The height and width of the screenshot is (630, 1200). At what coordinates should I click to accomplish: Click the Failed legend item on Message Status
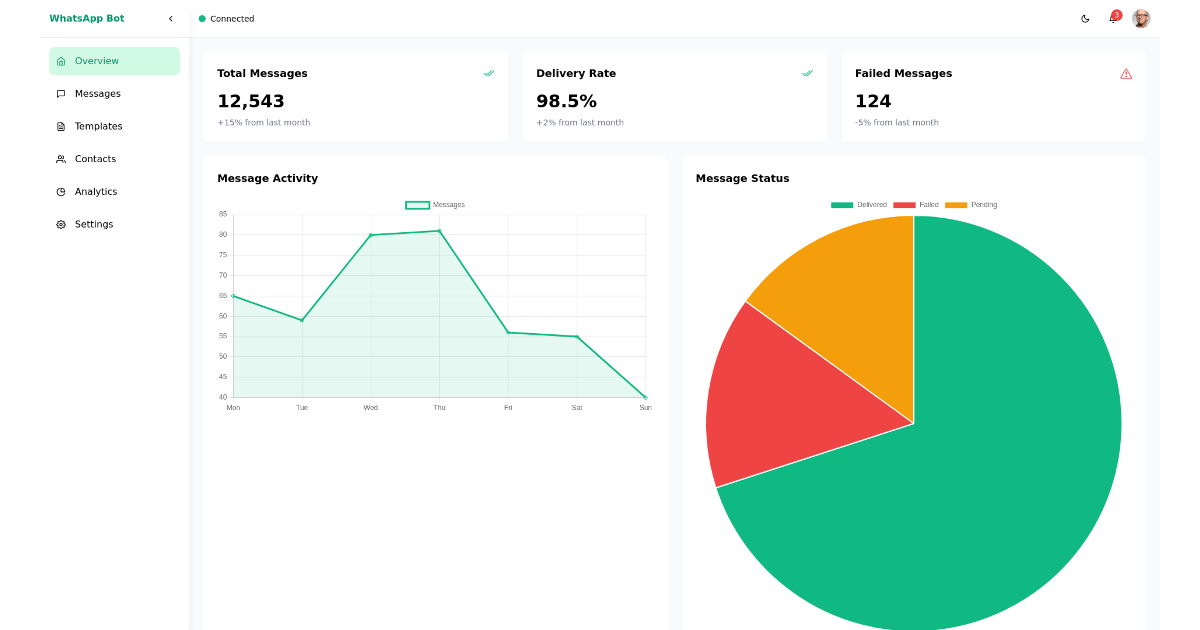click(x=920, y=204)
